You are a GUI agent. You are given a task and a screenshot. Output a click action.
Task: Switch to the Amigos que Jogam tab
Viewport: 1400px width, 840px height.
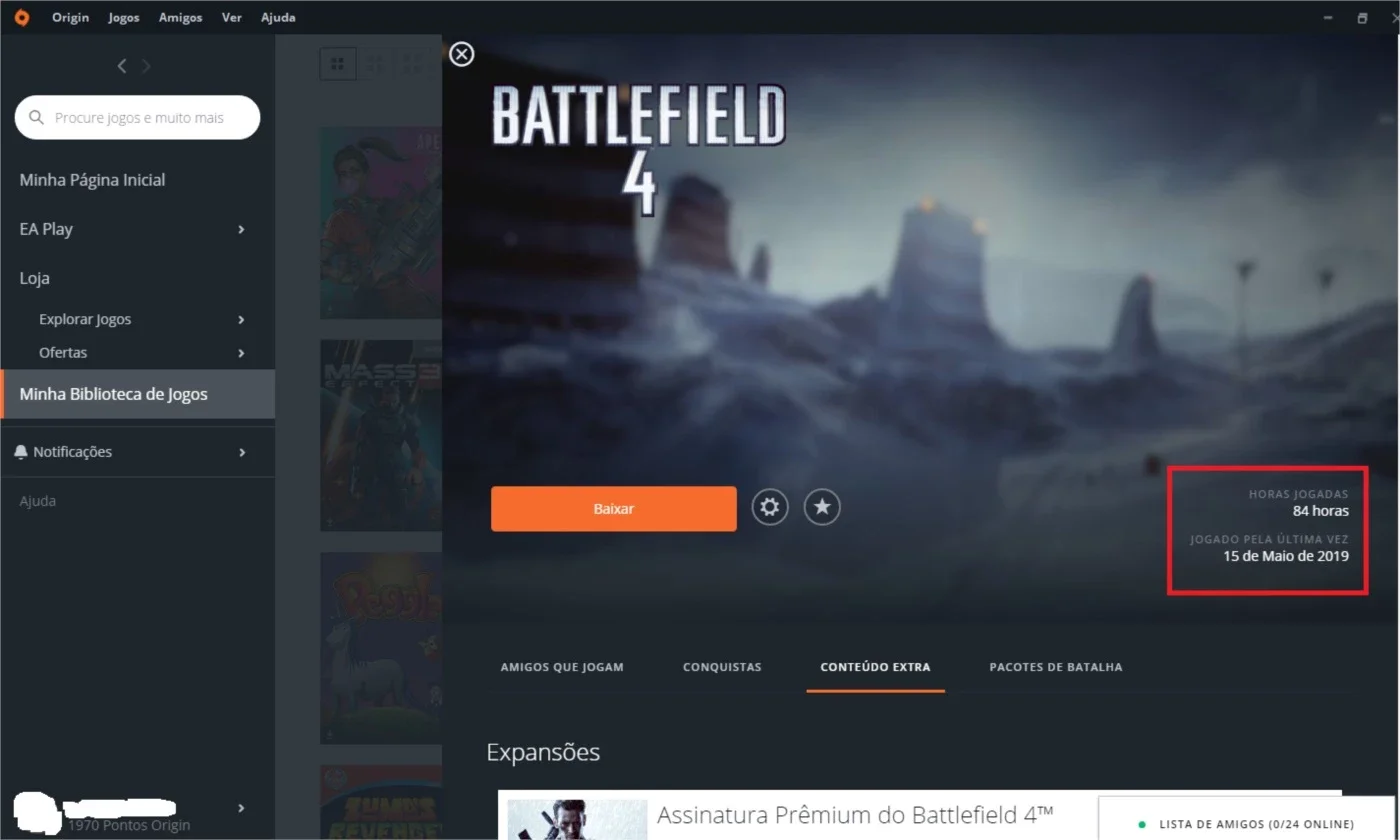562,667
